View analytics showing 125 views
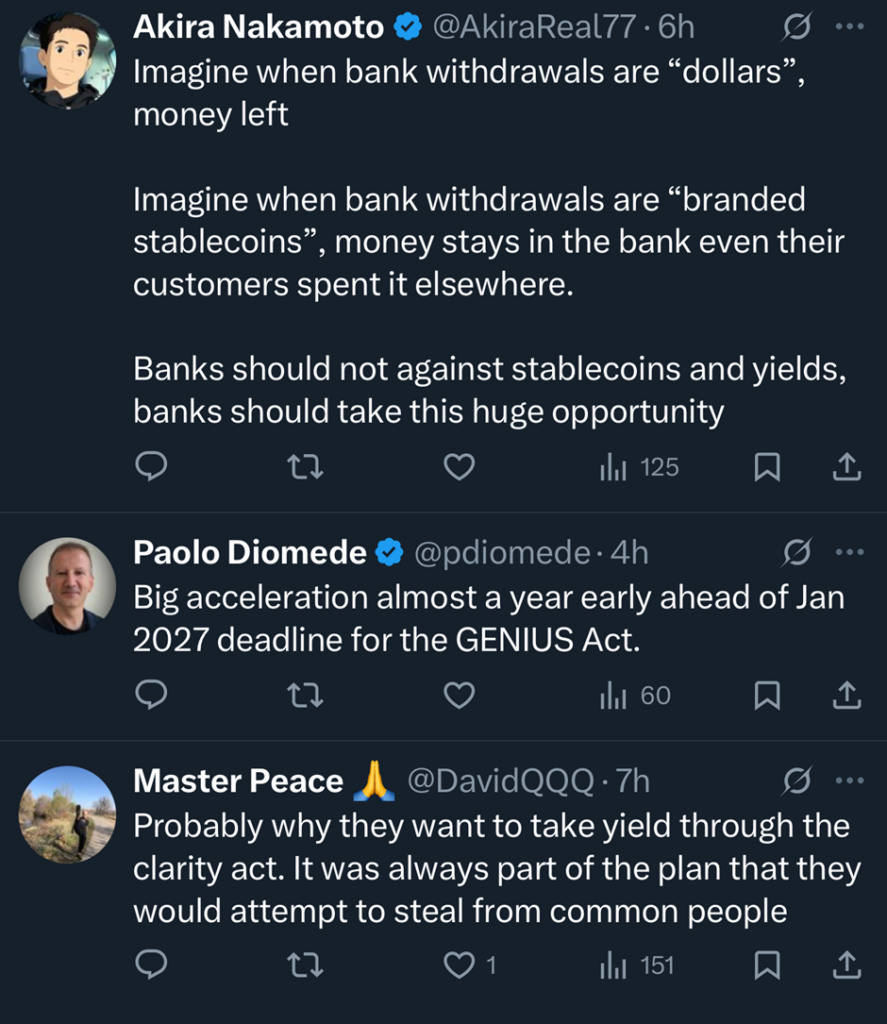Image resolution: width=887 pixels, height=1024 pixels. point(639,466)
